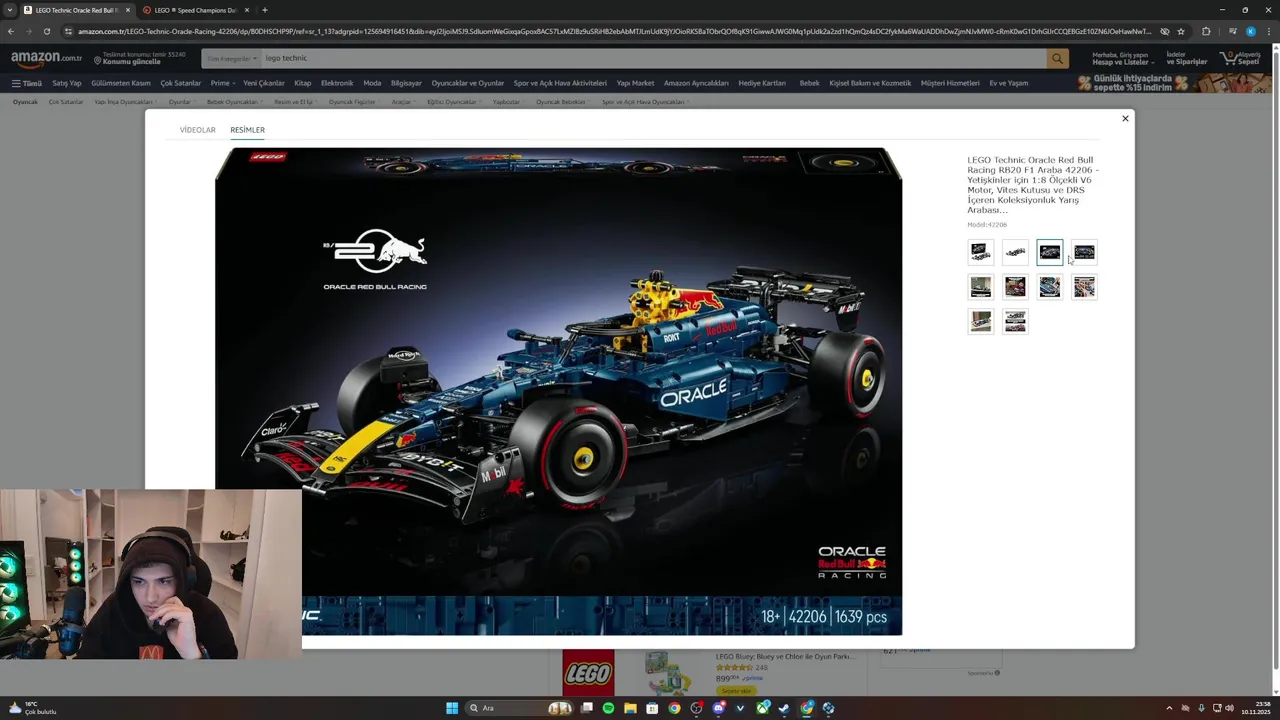Expand Oyuncak Bebekler subnav dropdown
1280x720 pixels.
pos(563,102)
